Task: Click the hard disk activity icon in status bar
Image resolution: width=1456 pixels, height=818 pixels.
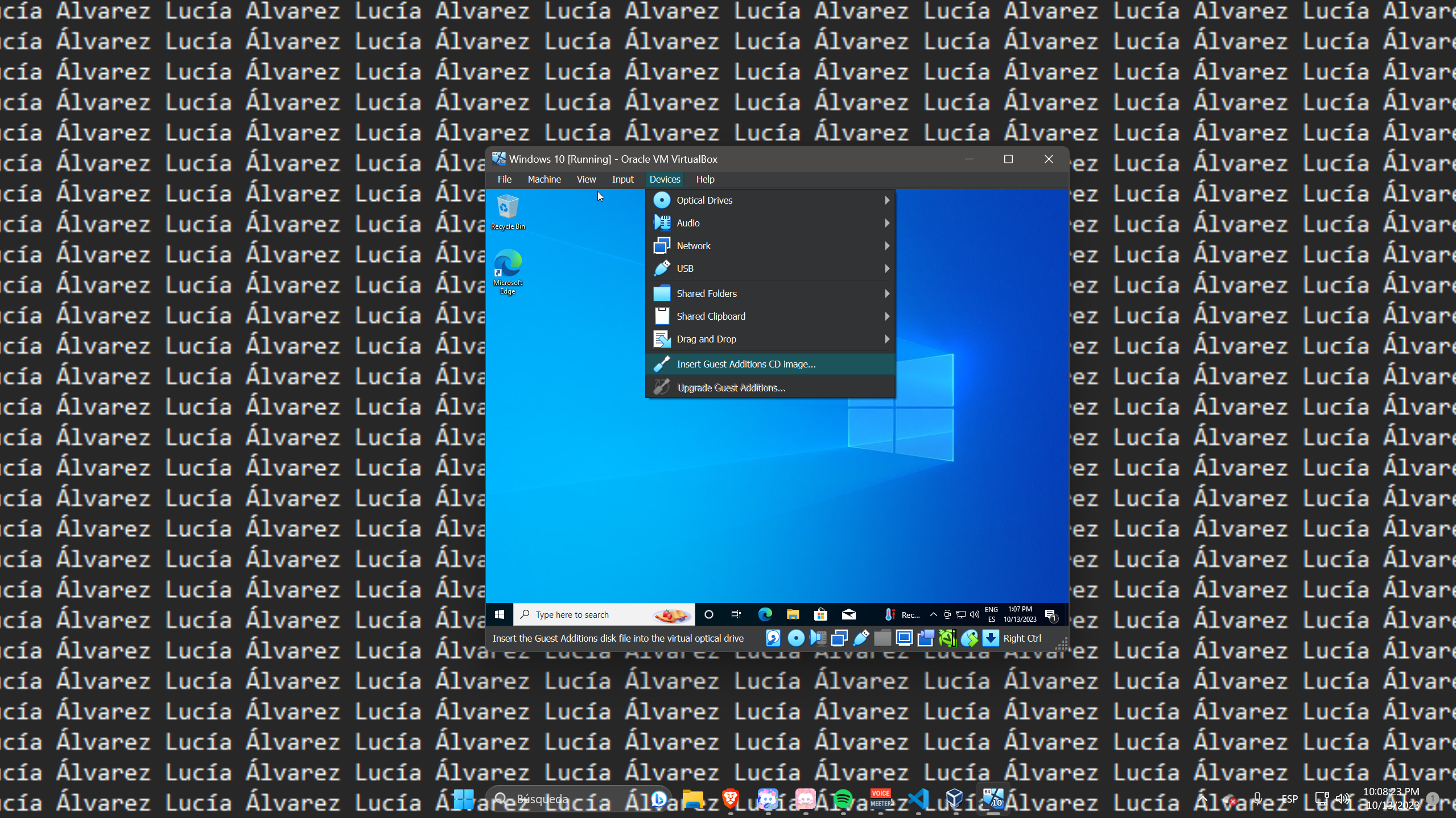Action: pyautogui.click(x=772, y=638)
